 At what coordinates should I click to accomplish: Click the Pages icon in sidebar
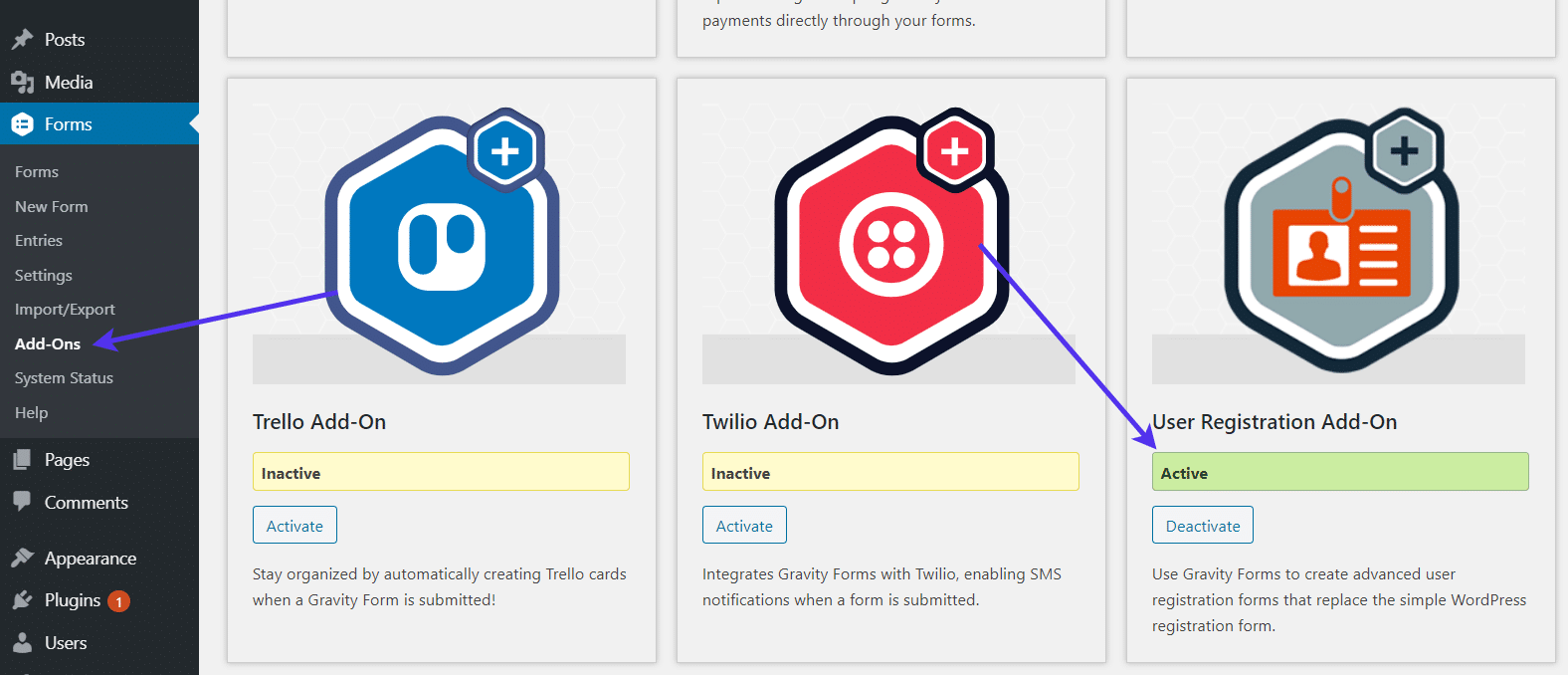coord(22,460)
